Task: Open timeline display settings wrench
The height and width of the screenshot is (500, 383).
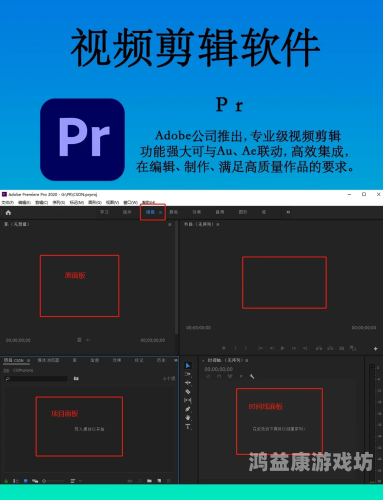Action: [x=252, y=376]
